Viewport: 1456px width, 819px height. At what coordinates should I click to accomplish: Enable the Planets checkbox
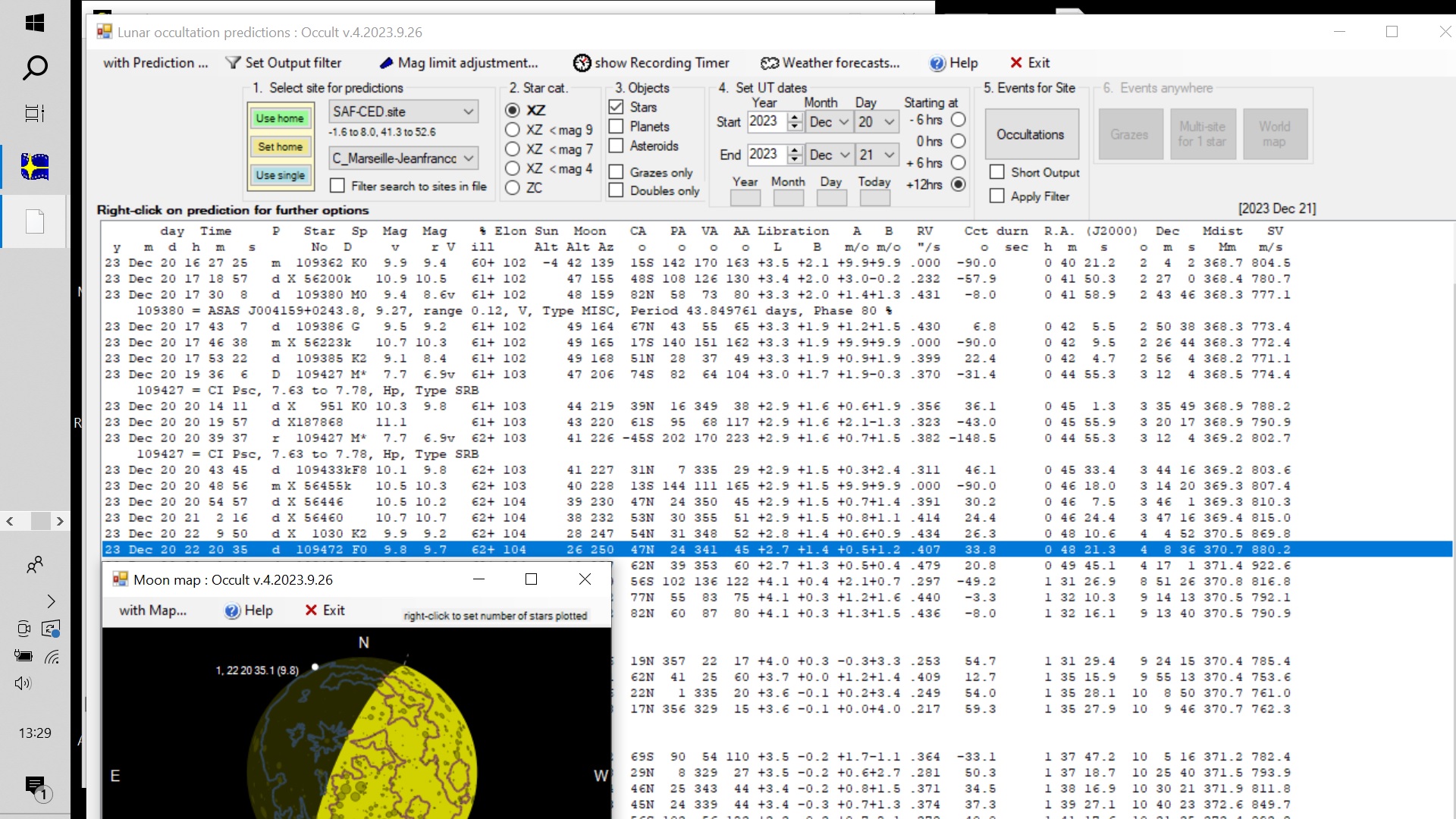(617, 127)
